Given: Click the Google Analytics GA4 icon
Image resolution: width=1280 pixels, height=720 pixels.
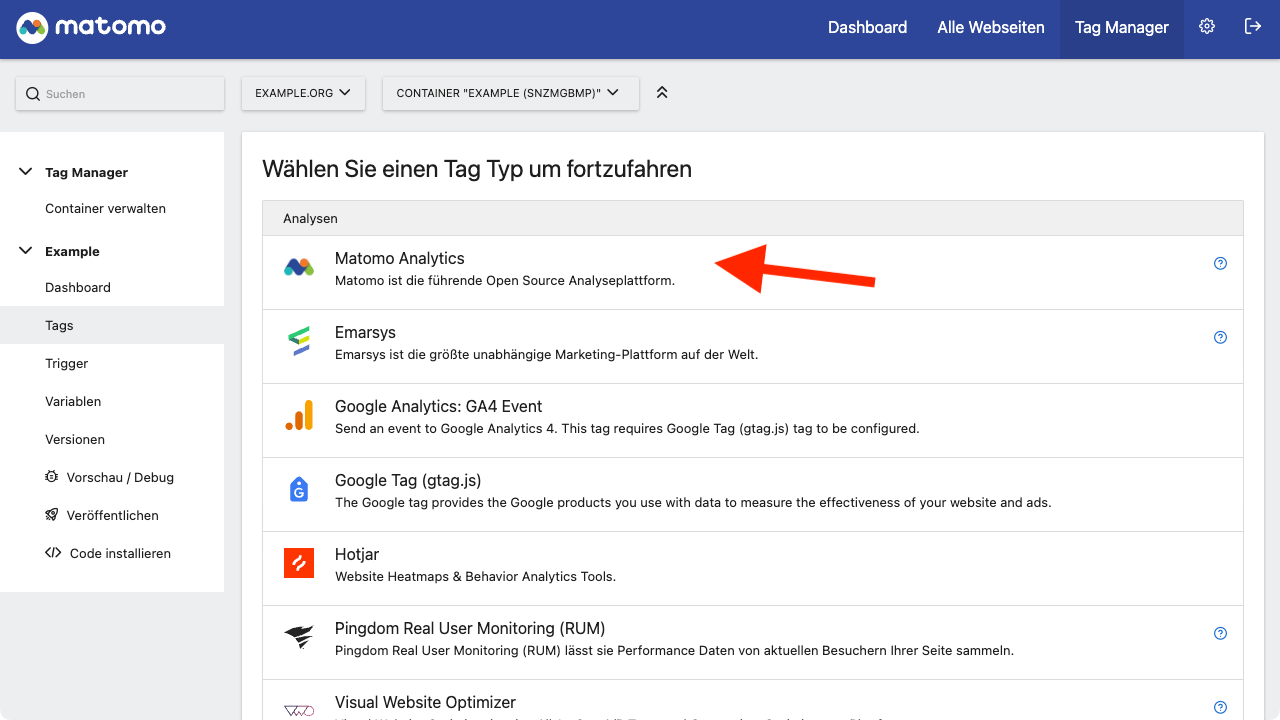Looking at the screenshot, I should click(299, 415).
